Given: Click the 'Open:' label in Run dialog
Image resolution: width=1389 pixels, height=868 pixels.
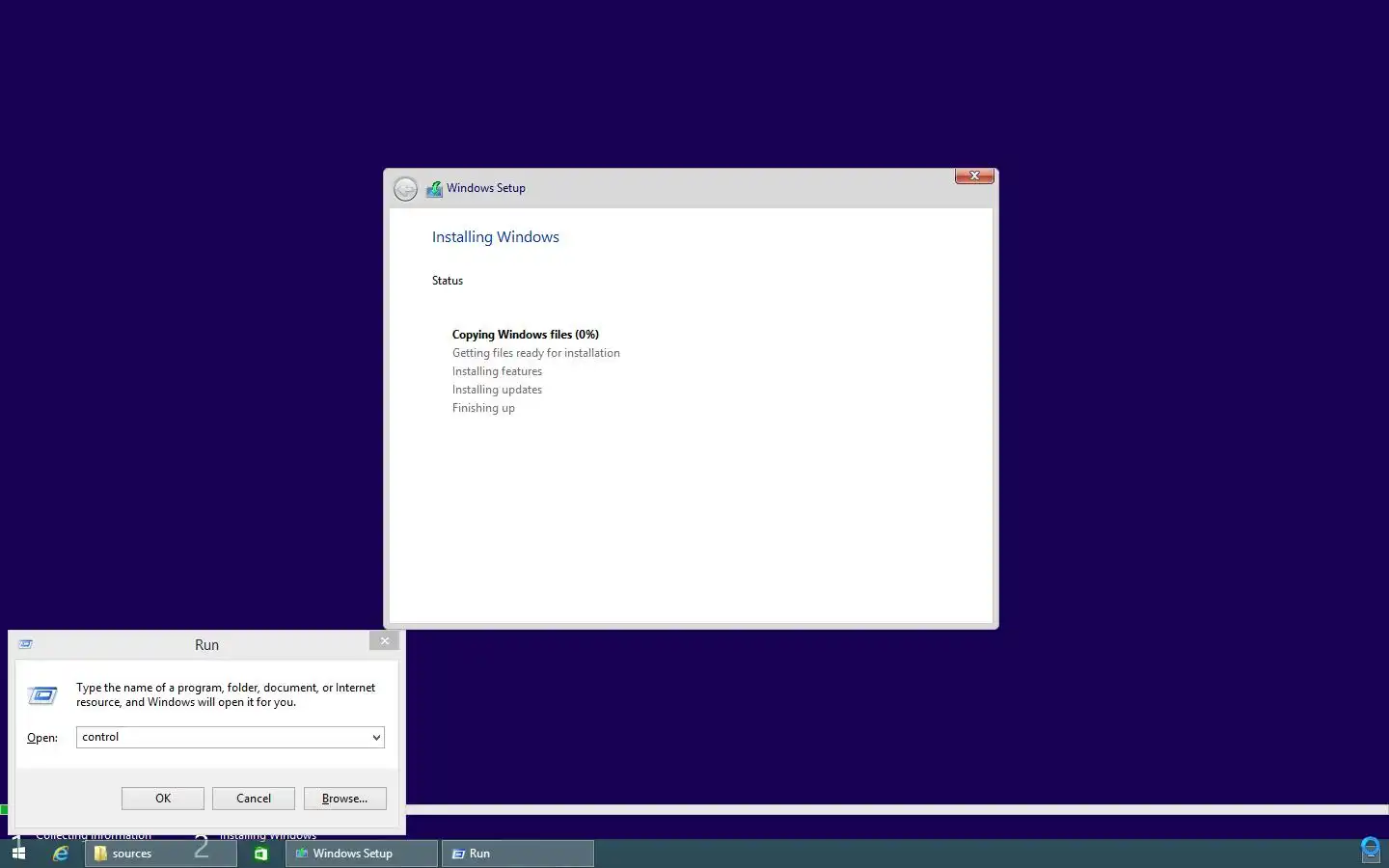Looking at the screenshot, I should tap(42, 738).
